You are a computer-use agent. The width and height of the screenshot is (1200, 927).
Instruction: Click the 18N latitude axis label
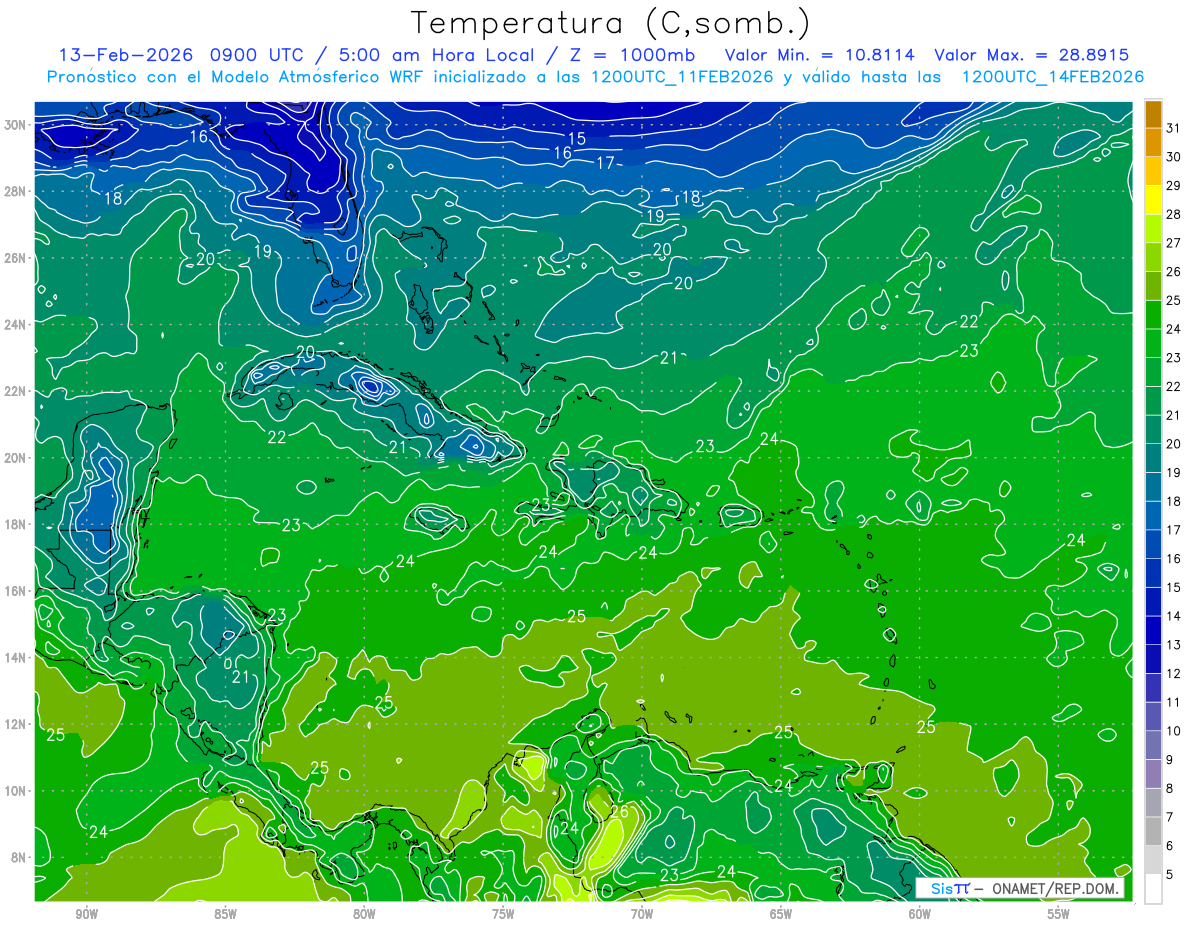click(x=15, y=524)
